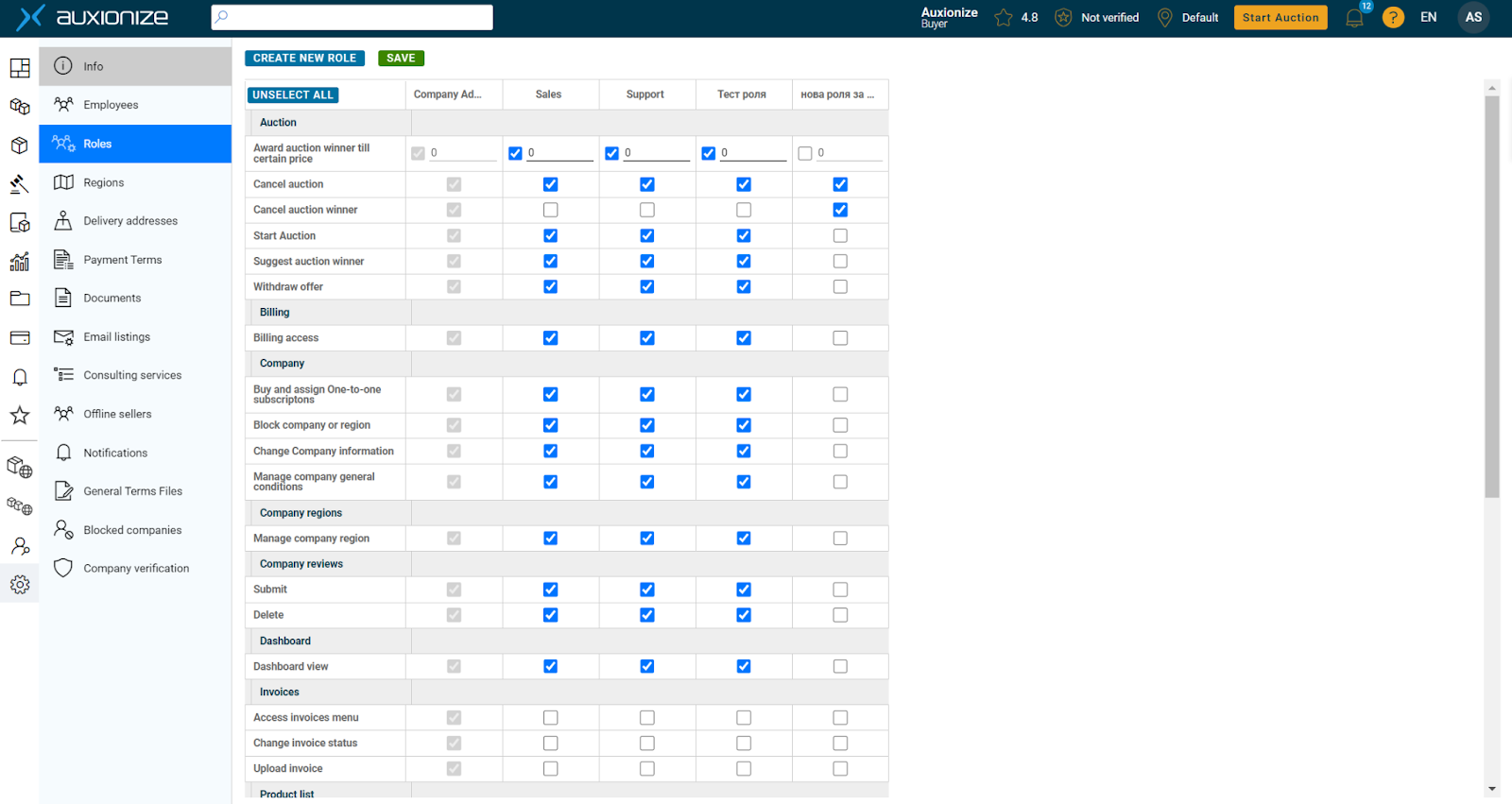
Task: Enable Billing access for нова роля column
Action: pyautogui.click(x=840, y=337)
